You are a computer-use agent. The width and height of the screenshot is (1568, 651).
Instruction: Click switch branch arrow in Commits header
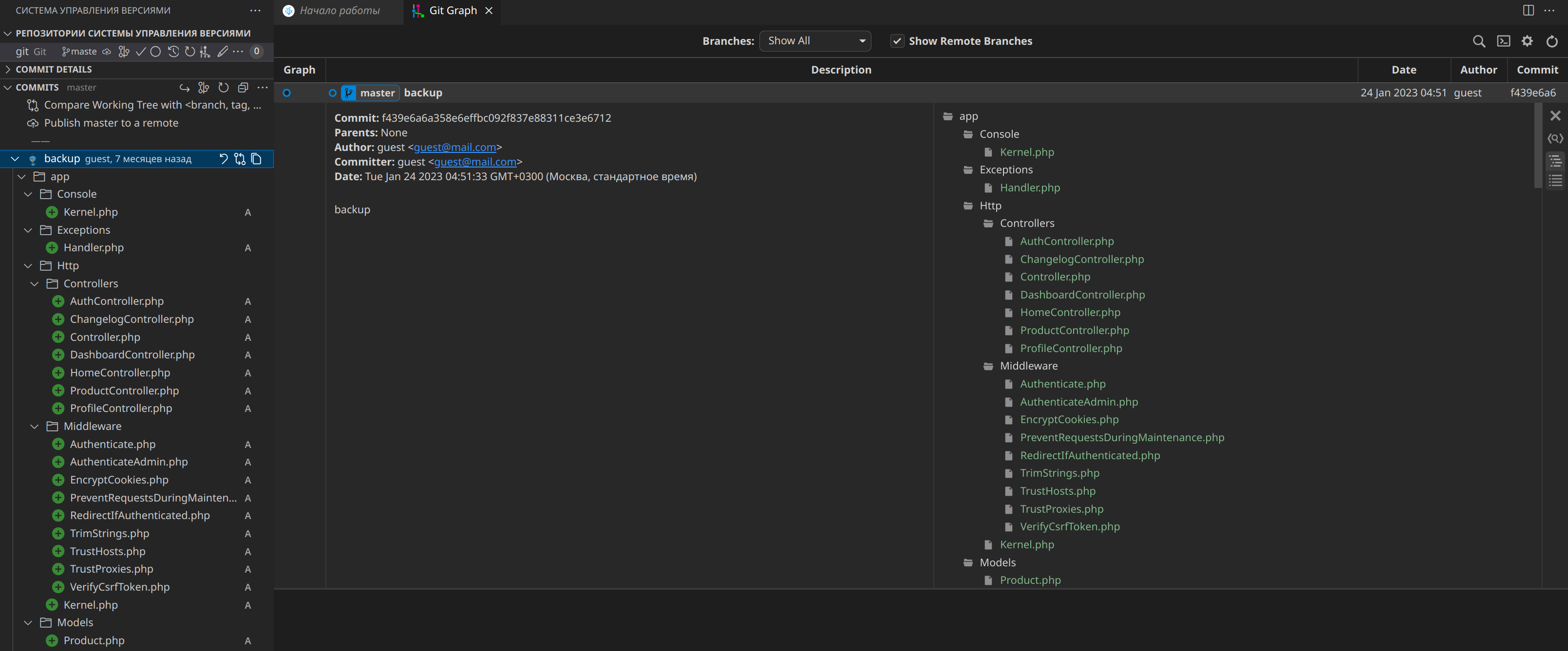(185, 88)
